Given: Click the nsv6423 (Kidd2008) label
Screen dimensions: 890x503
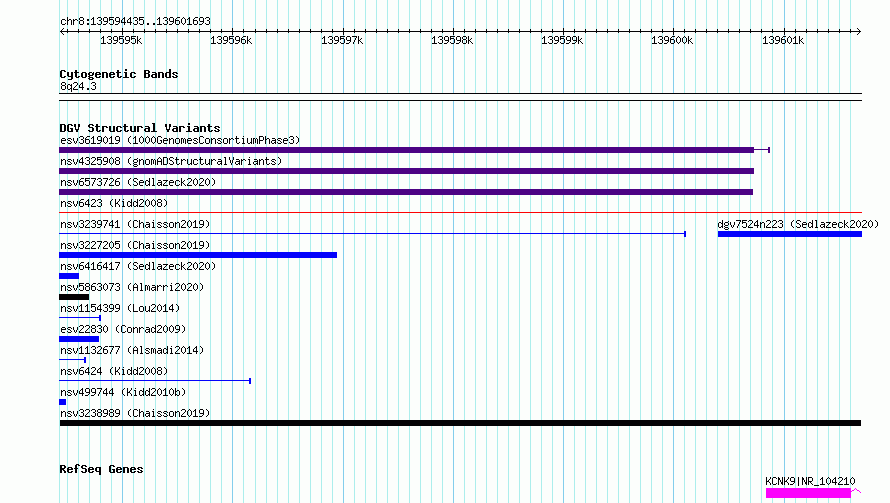Looking at the screenshot, I should (x=114, y=203).
